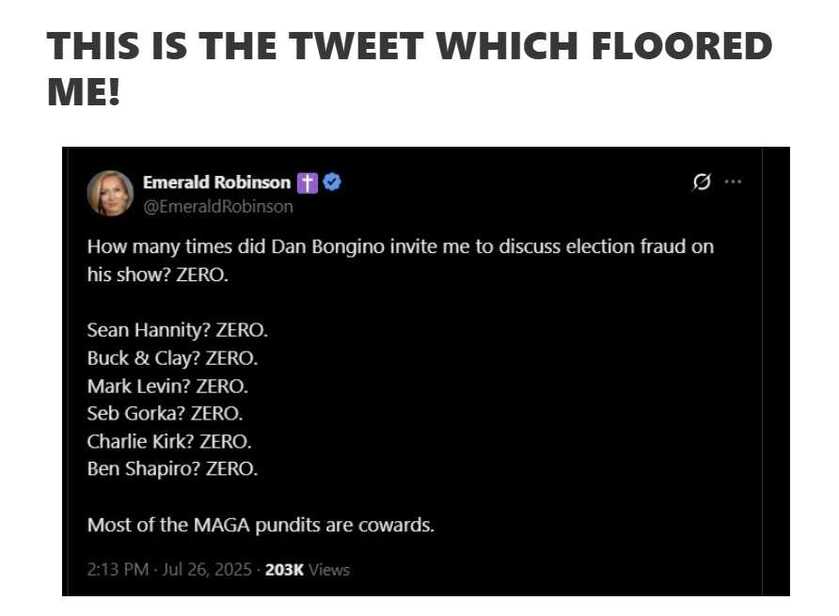The height and width of the screenshot is (616, 839).
Task: Select the 'Seb Gorka? ZERO.' line
Action: coord(165,413)
